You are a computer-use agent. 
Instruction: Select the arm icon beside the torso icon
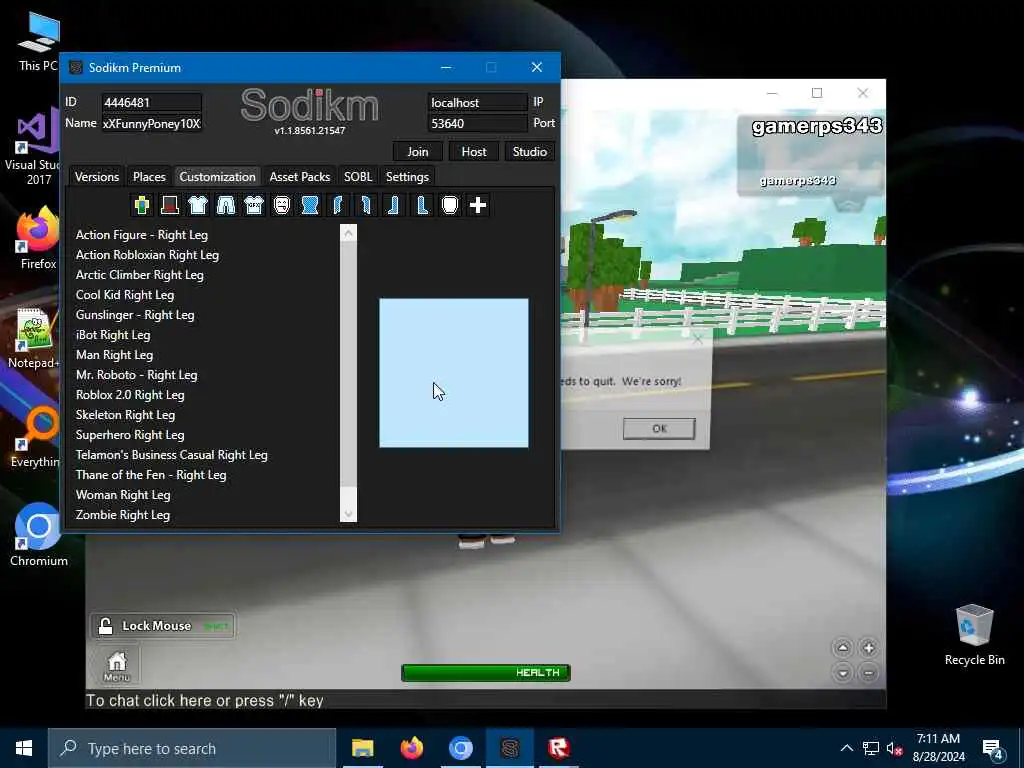tap(338, 205)
